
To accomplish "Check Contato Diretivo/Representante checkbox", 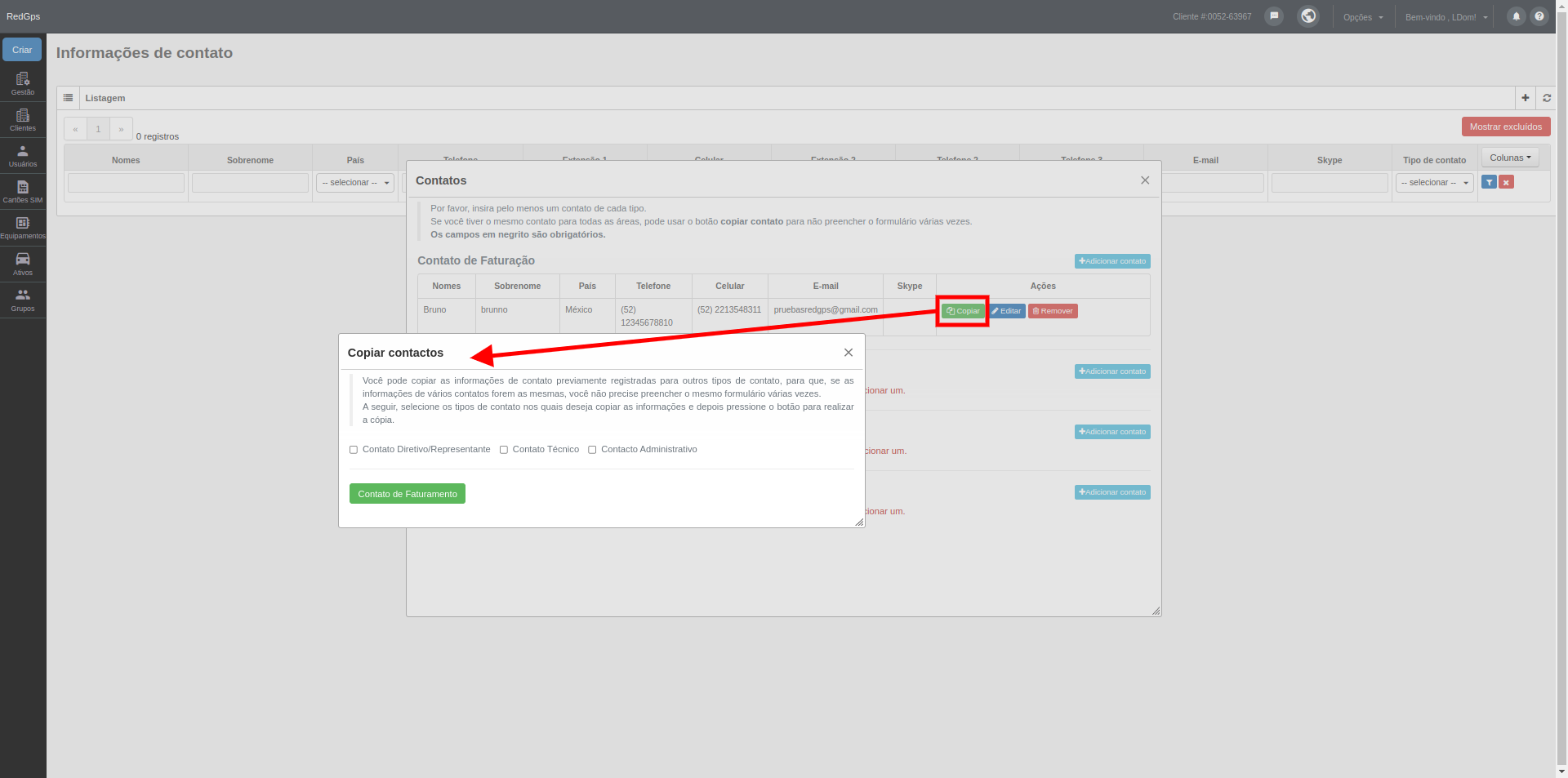I will click(x=354, y=450).
